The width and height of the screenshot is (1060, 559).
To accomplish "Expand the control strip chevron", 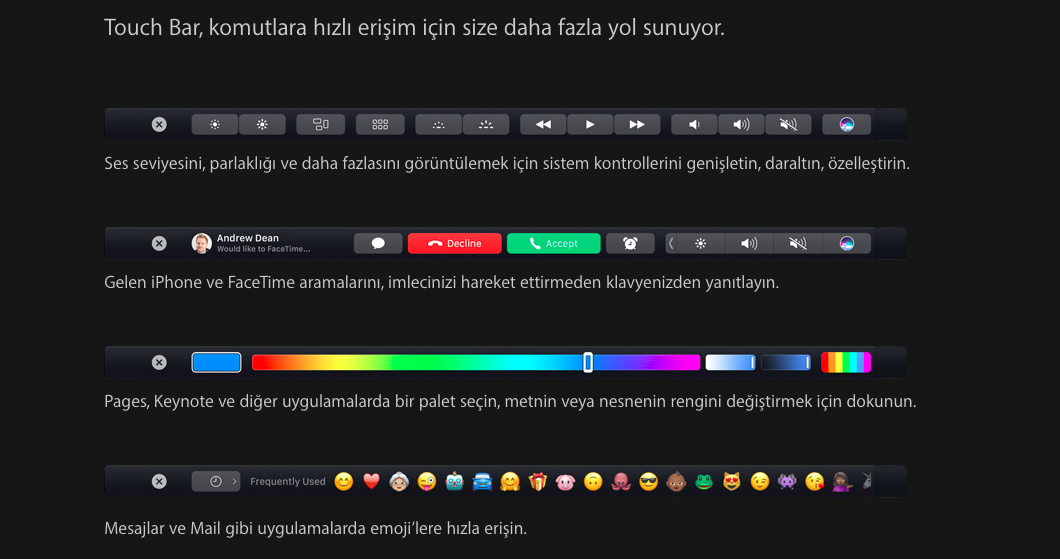I will (671, 243).
